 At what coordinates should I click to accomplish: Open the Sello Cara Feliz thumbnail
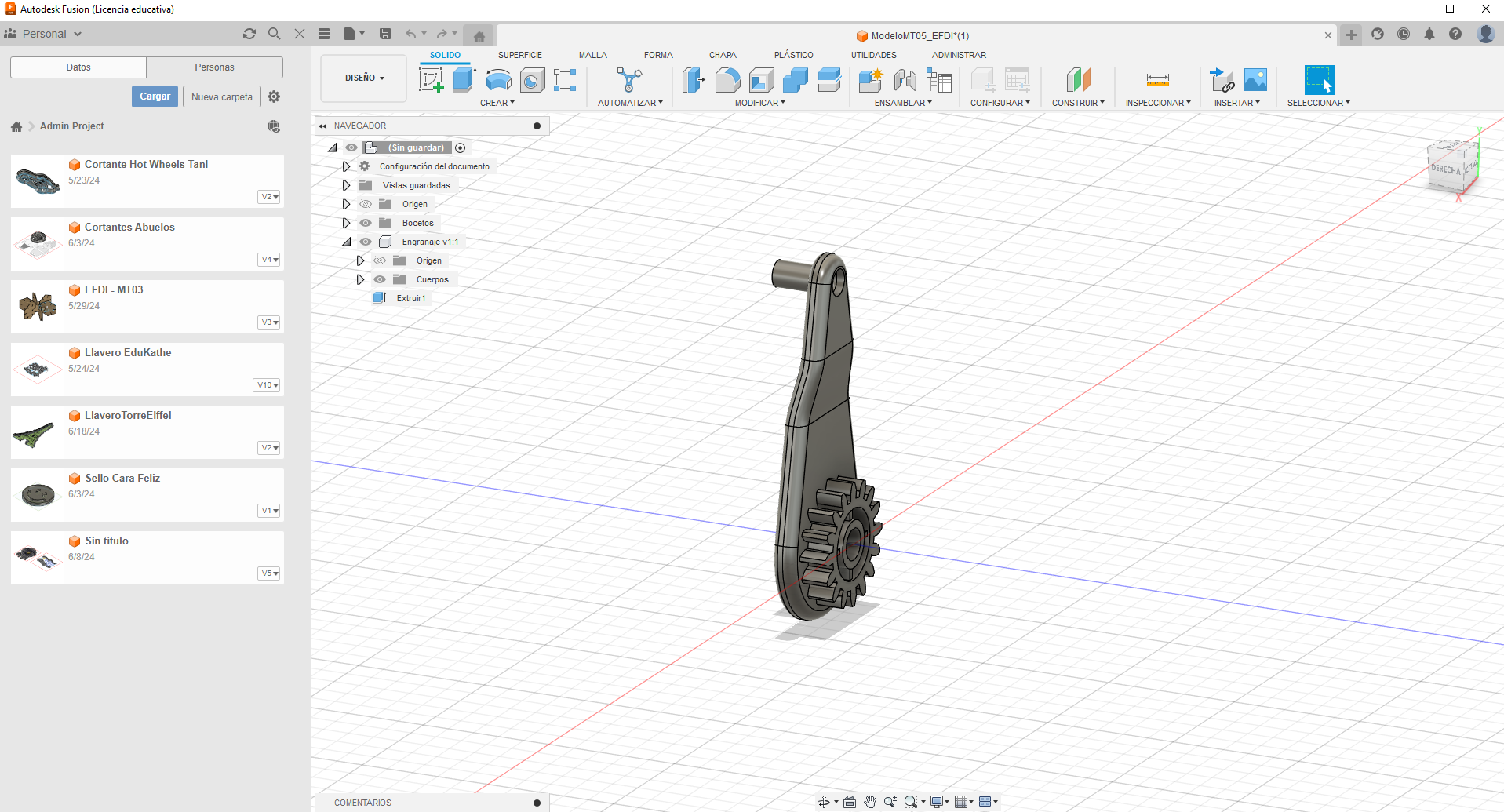click(38, 495)
